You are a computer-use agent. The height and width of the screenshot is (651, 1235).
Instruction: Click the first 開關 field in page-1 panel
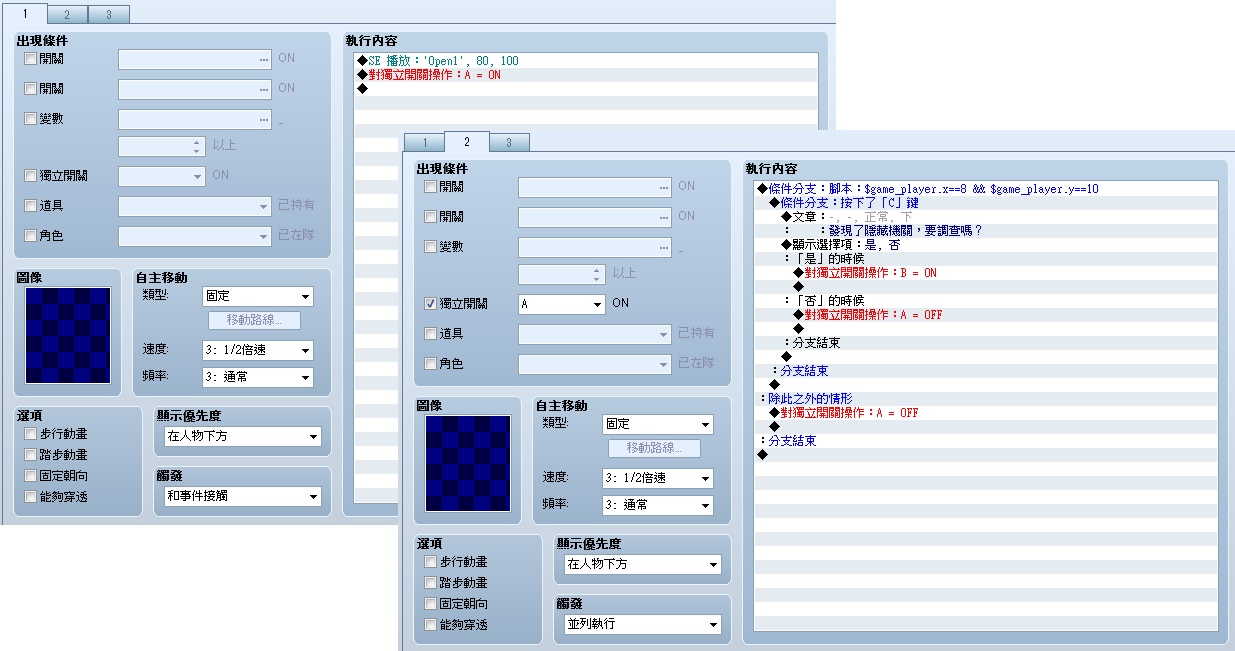click(x=195, y=59)
